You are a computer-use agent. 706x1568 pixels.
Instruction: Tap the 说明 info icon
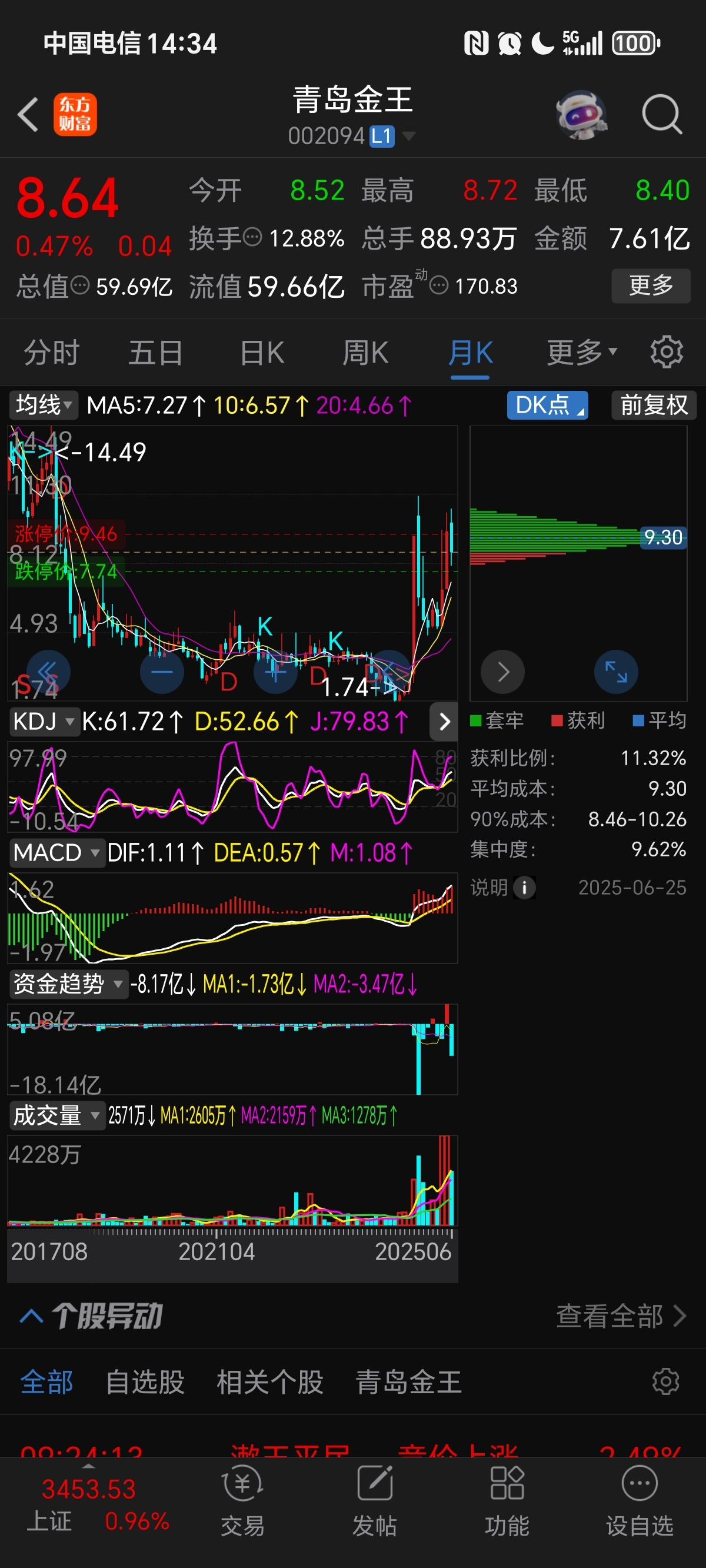pos(525,888)
